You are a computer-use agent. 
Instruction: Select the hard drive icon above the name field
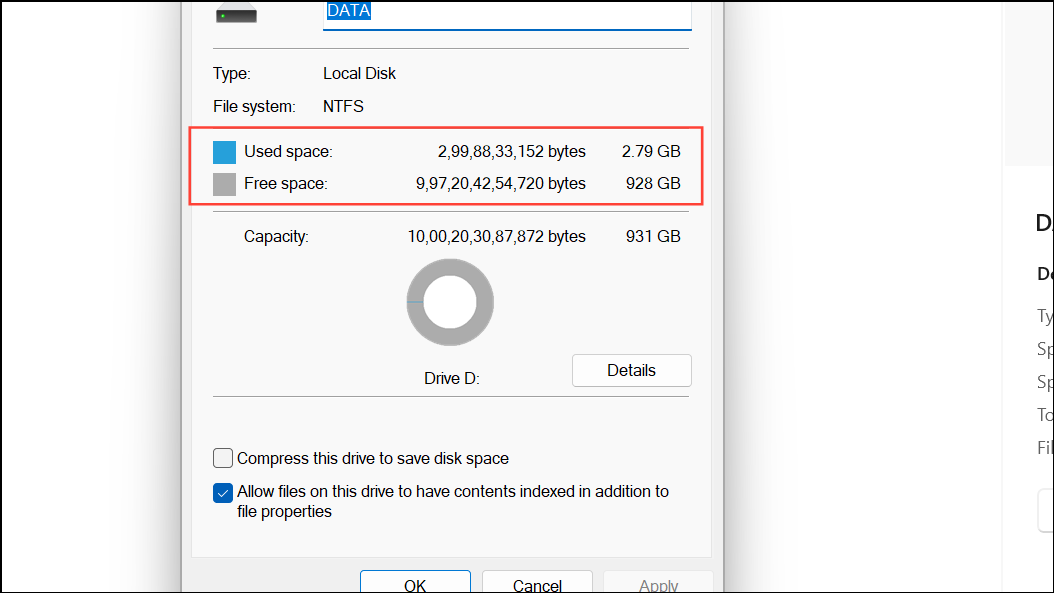coord(236,15)
